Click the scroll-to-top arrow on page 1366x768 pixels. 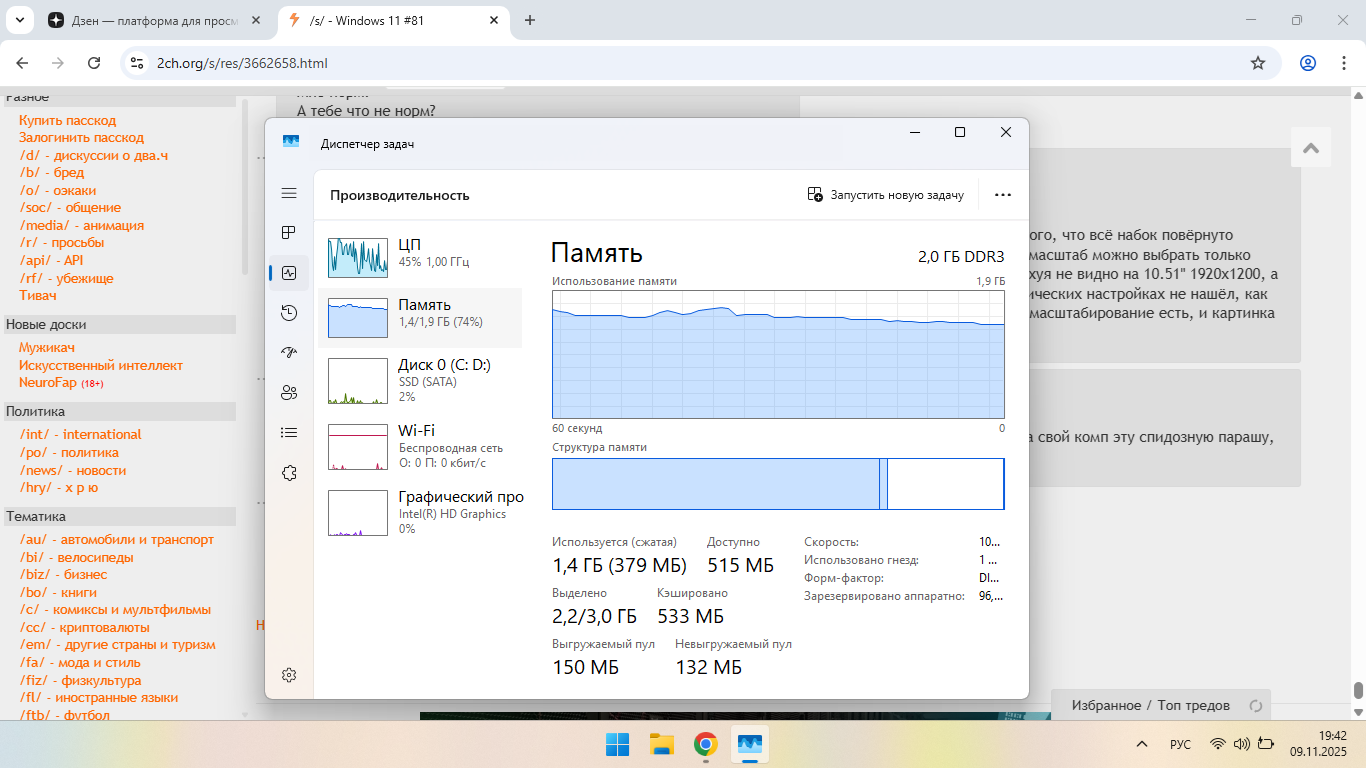pos(1311,148)
